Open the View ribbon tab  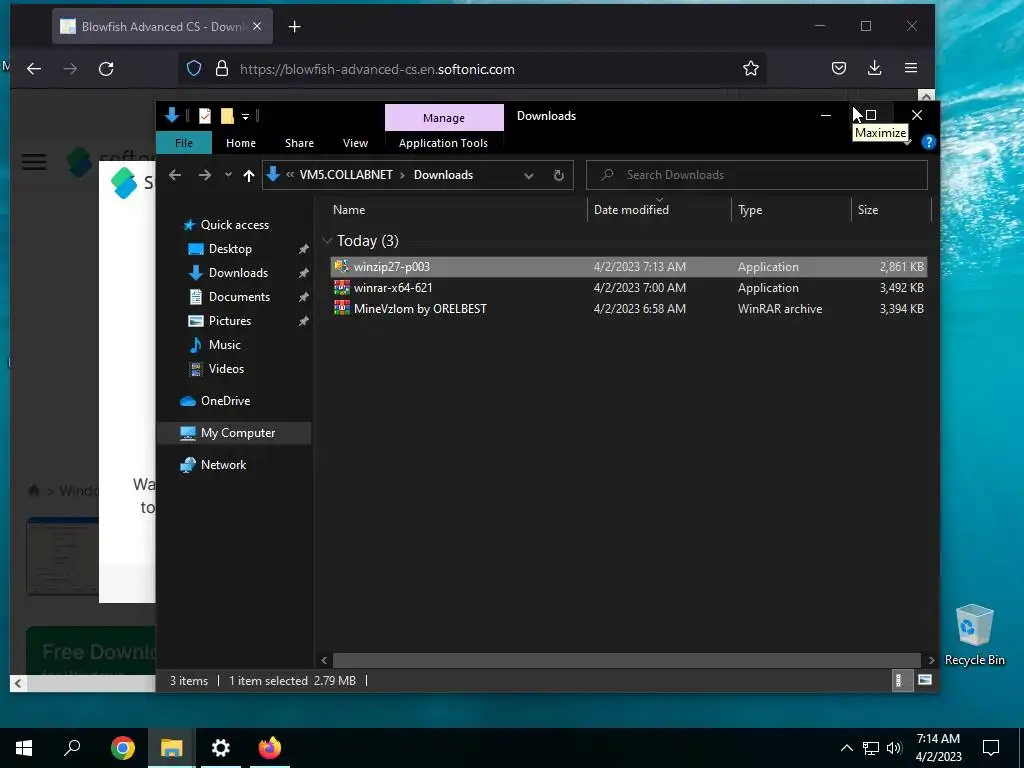click(355, 143)
